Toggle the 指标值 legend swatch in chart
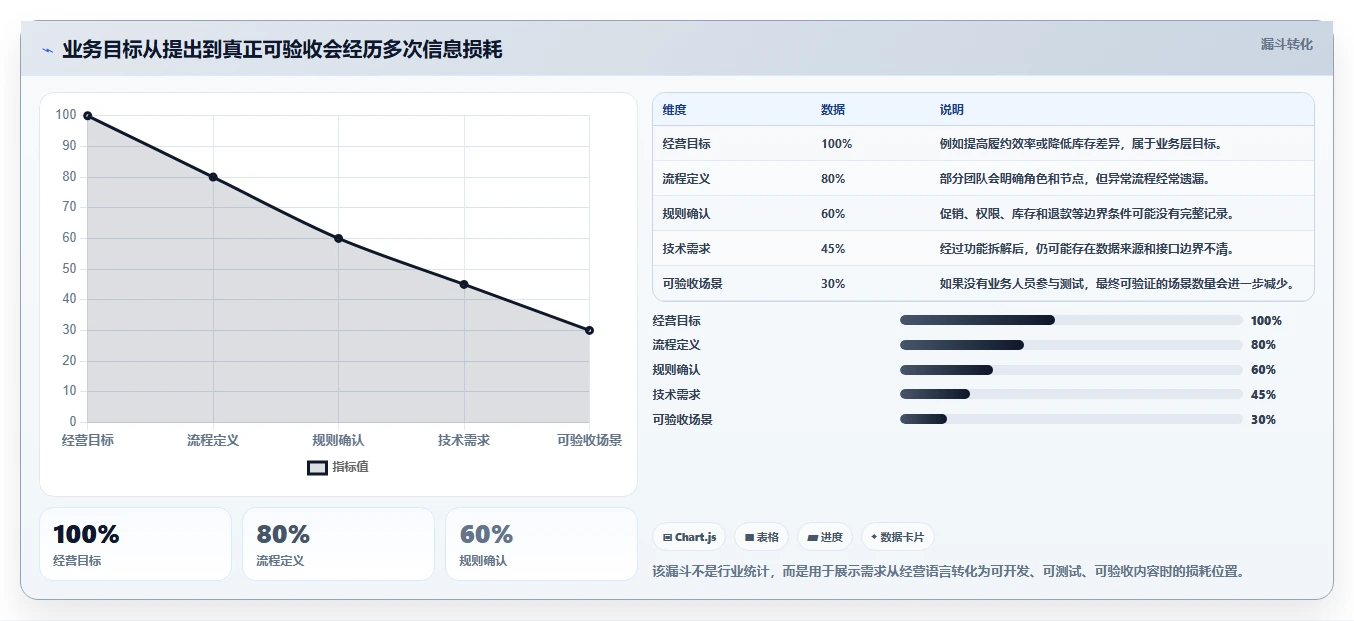 click(x=317, y=467)
